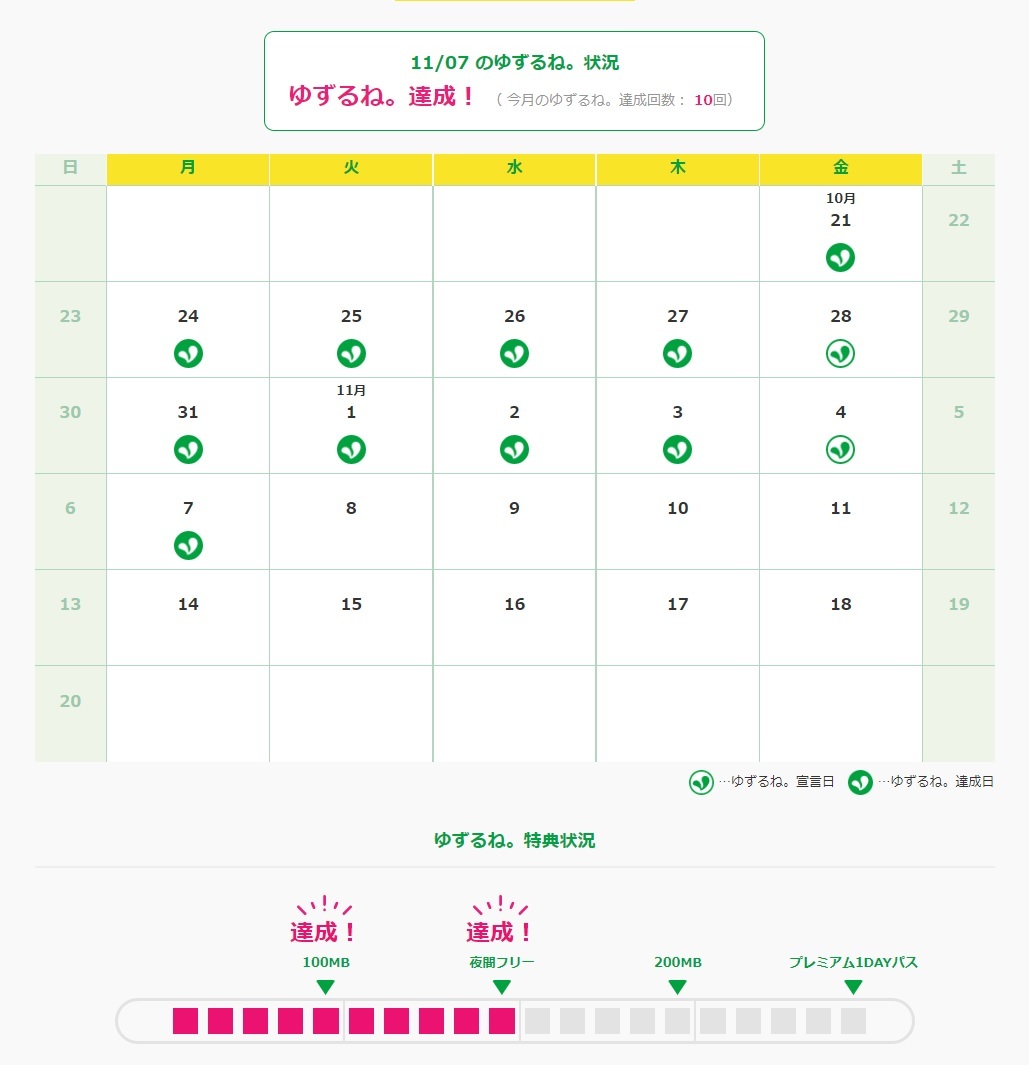Viewport: 1029px width, 1065px height.
Task: Select the 月 (Monday) column header
Action: [188, 169]
